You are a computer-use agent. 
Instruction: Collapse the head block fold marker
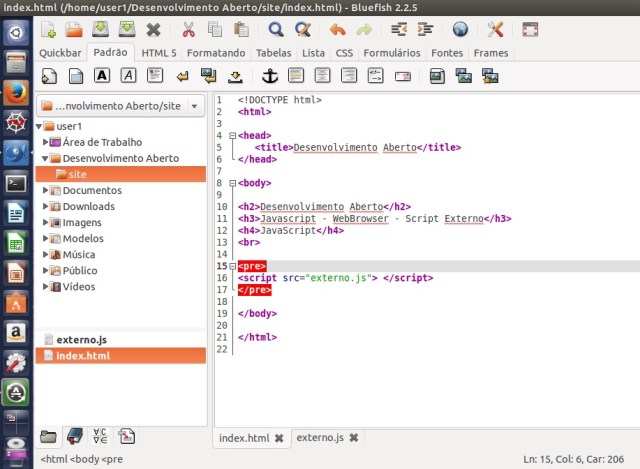232,135
